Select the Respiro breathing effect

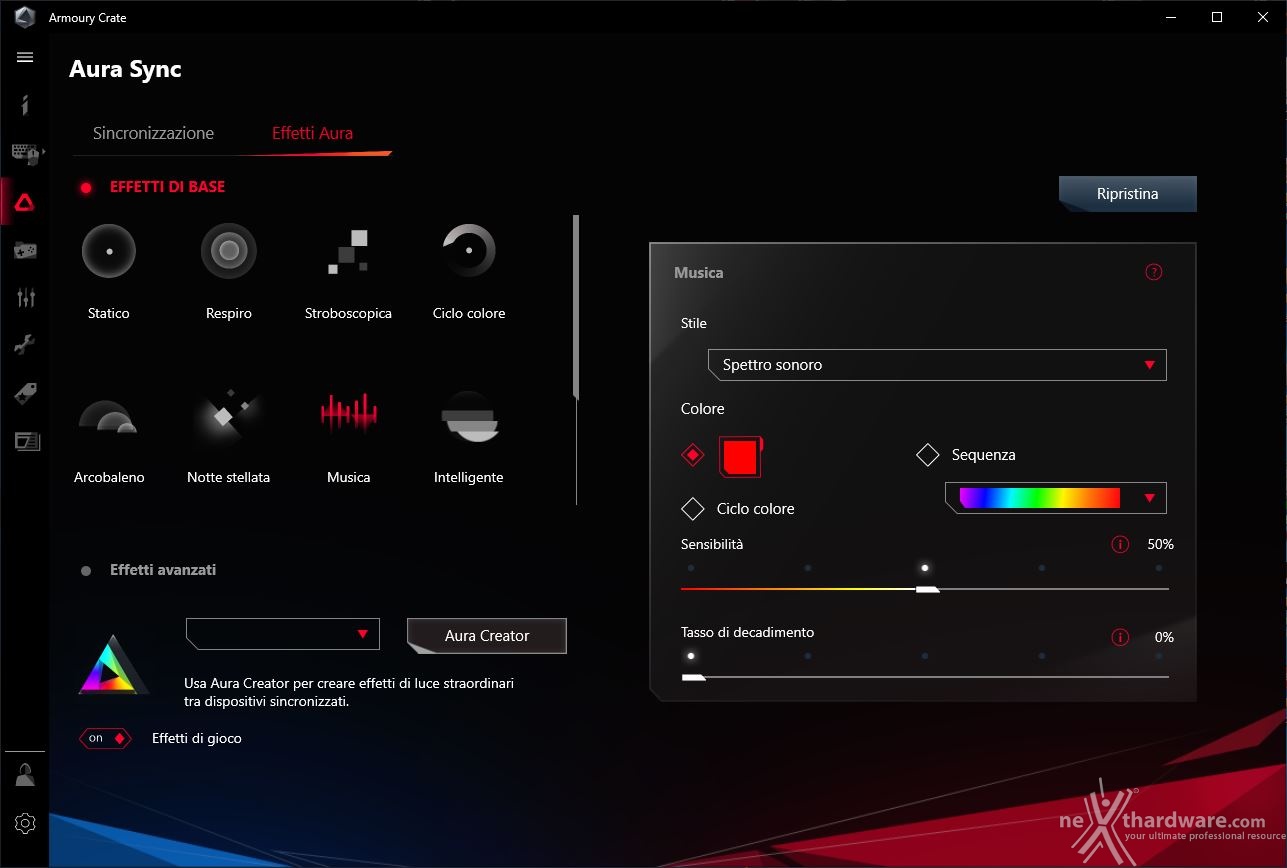[x=229, y=250]
